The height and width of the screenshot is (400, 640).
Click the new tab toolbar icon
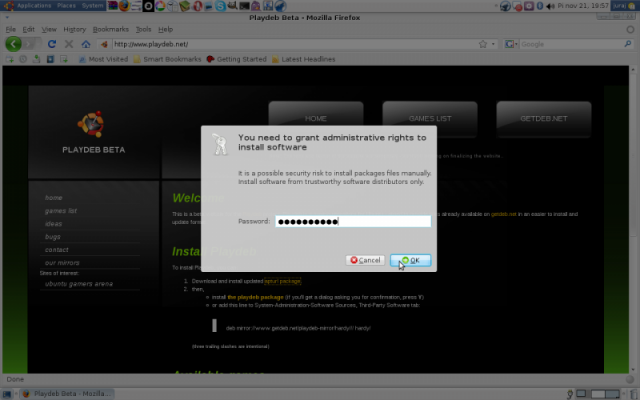[x=9, y=59]
